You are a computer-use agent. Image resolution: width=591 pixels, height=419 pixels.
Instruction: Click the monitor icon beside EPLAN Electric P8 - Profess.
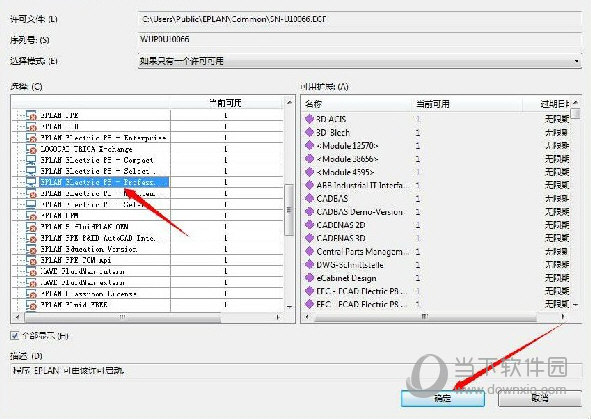coord(31,182)
